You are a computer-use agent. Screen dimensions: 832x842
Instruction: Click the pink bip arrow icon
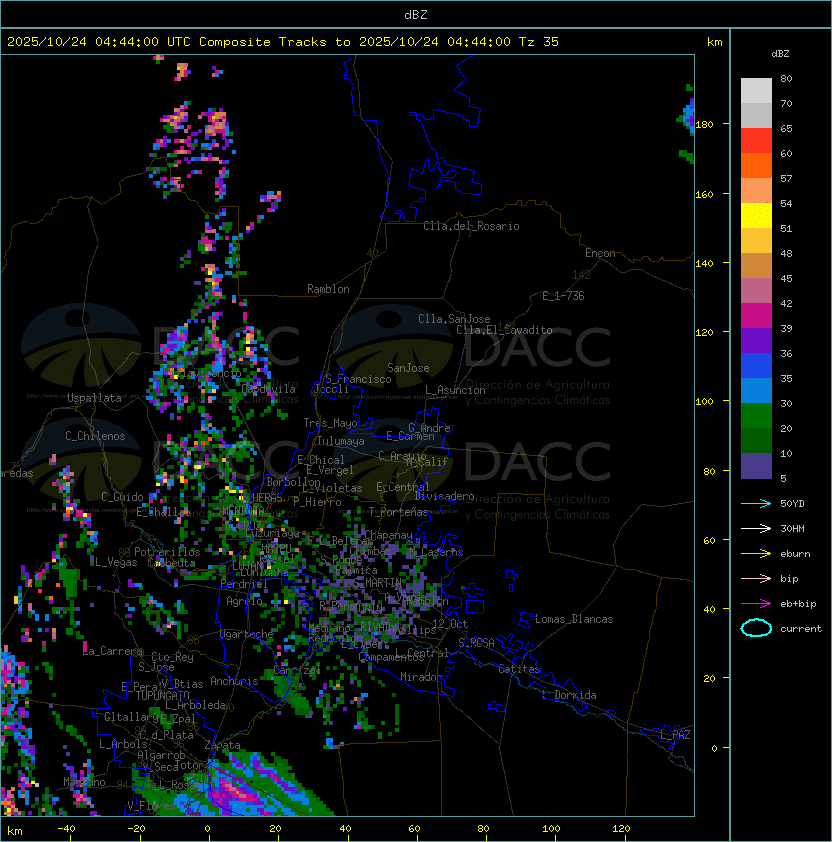(756, 578)
